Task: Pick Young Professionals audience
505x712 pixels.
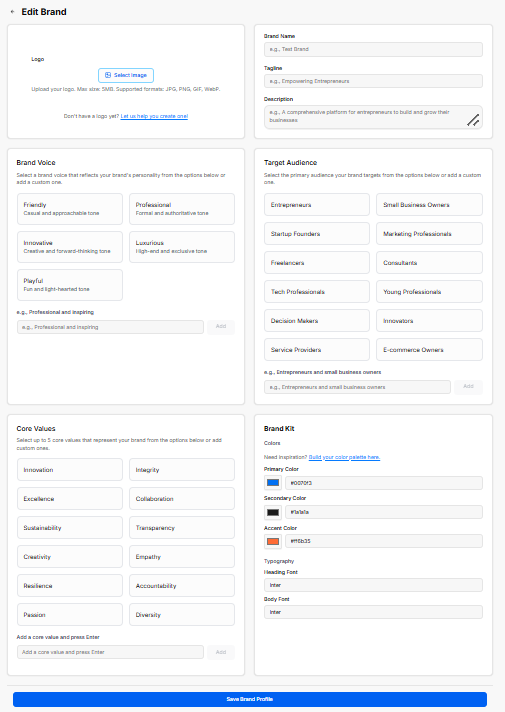Action: pyautogui.click(x=429, y=292)
